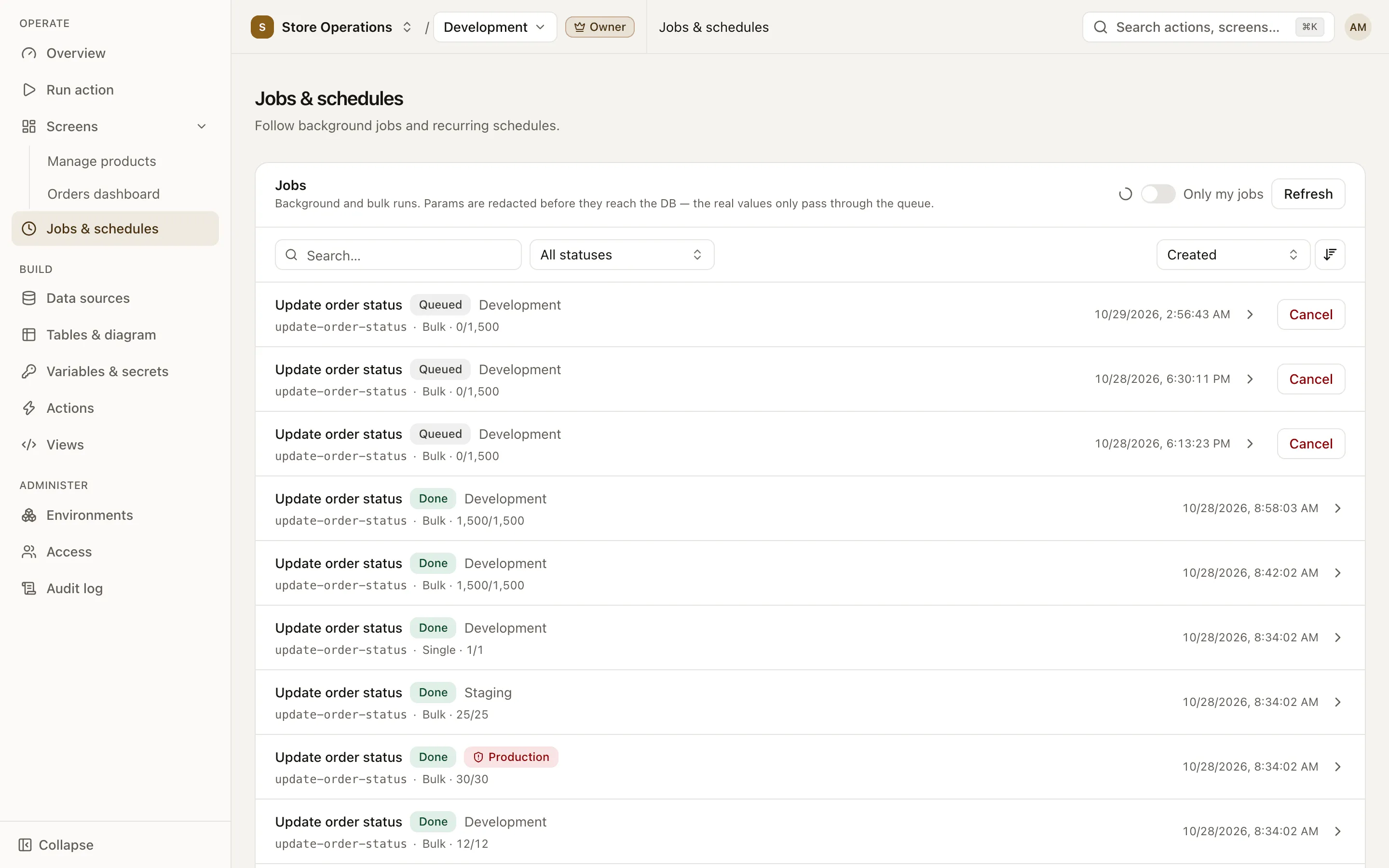Open the Overview page
This screenshot has height=868, width=1389.
(115, 54)
